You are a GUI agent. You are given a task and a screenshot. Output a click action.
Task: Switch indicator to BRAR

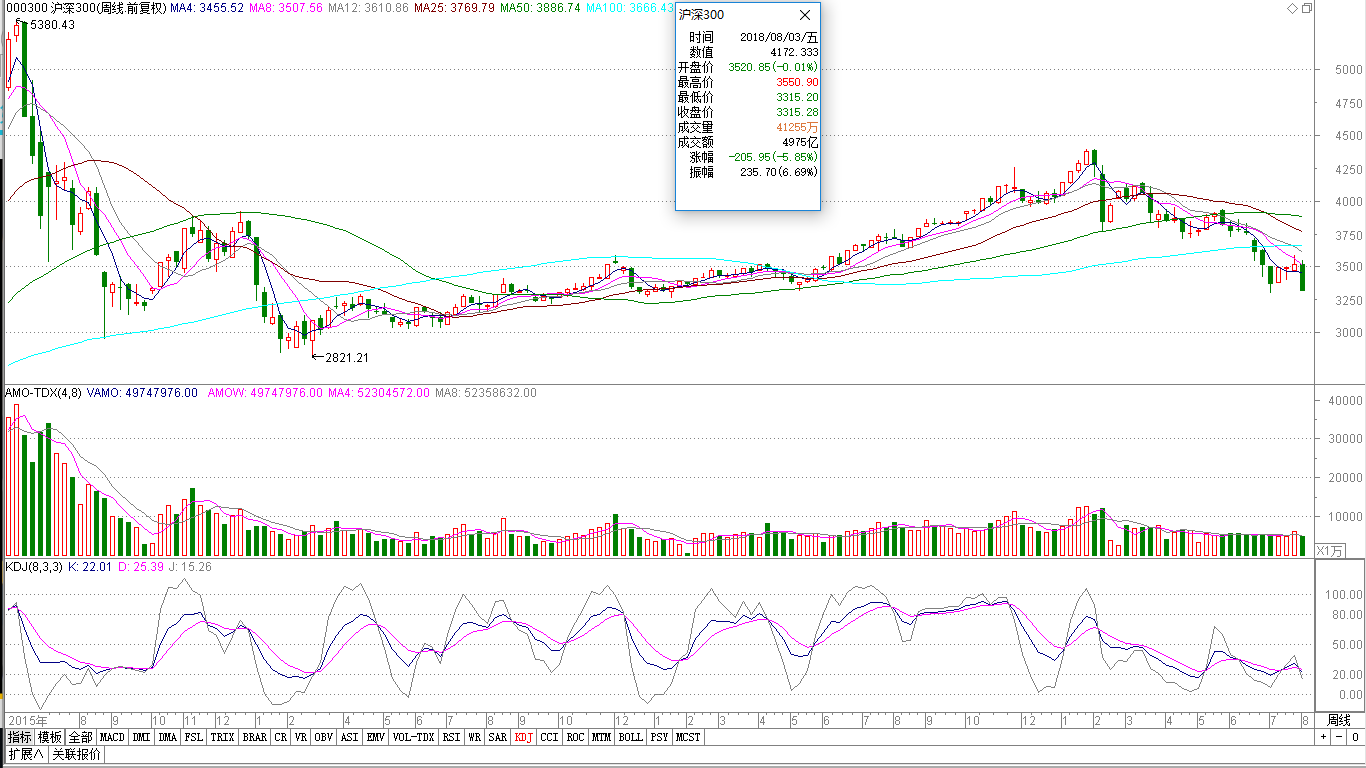(x=254, y=738)
